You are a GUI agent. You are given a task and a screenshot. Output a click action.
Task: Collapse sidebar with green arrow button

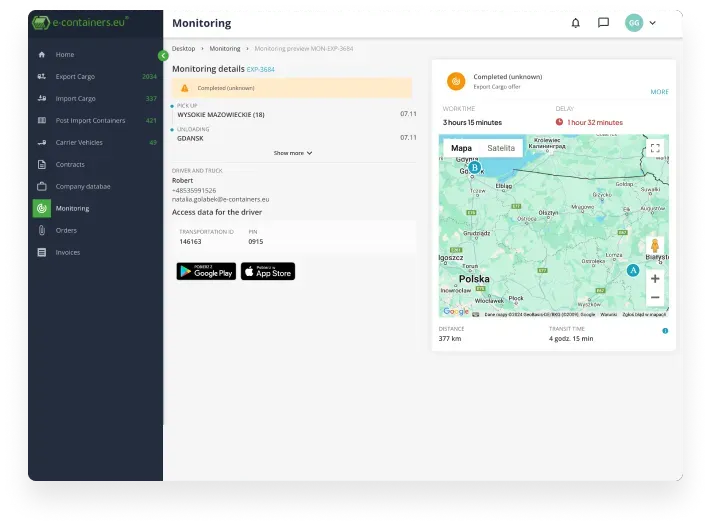(163, 55)
